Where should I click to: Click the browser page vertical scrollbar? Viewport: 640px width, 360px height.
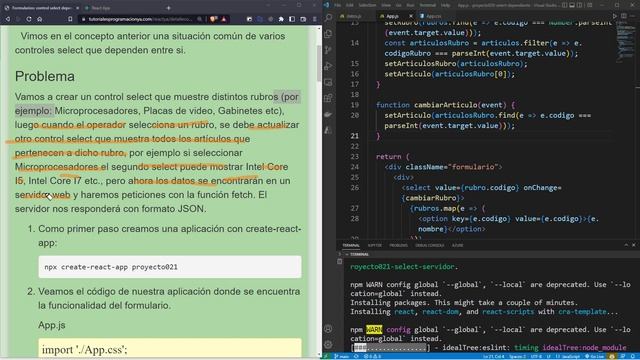(319, 63)
